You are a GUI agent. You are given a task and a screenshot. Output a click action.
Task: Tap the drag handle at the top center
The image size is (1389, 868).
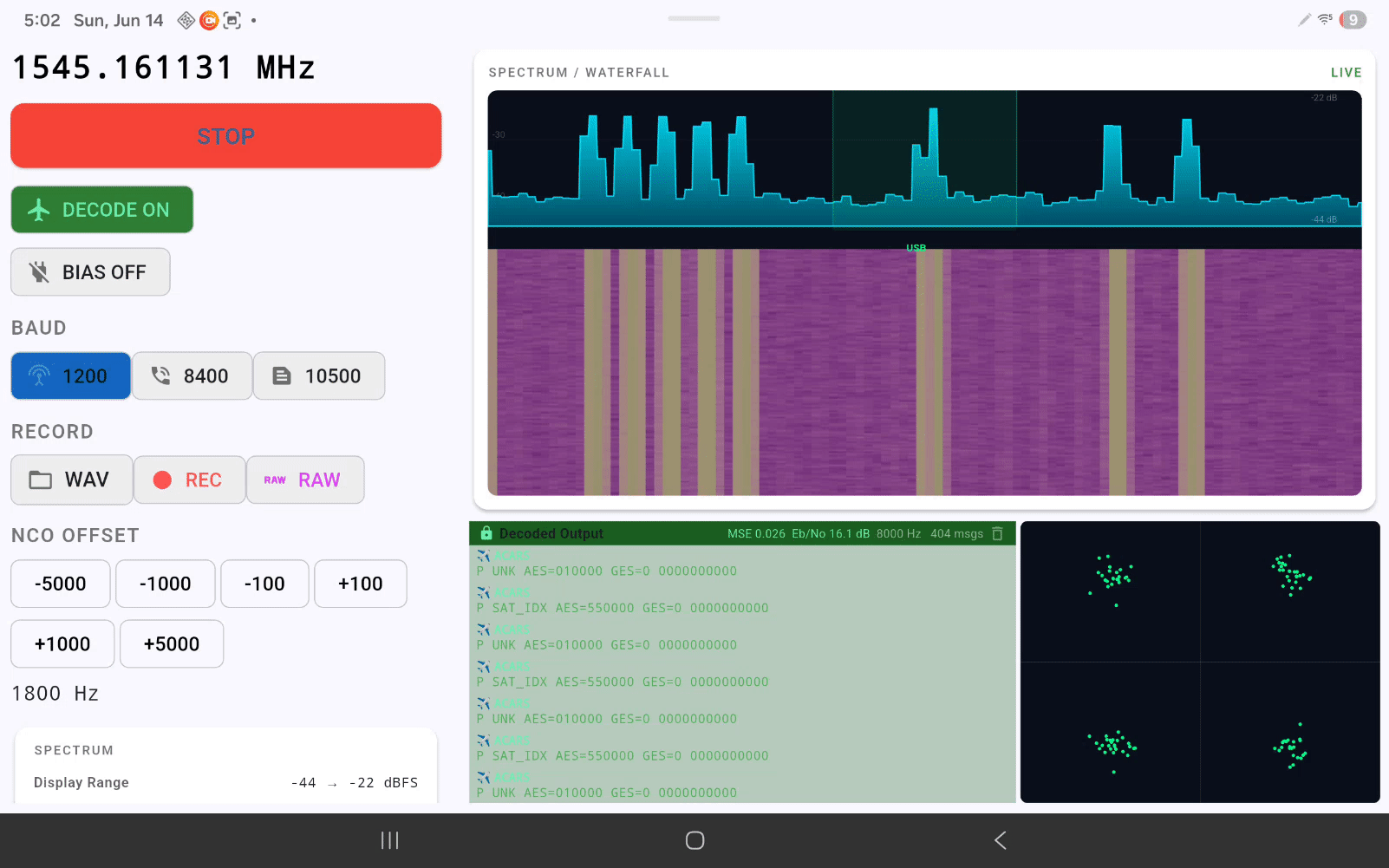click(x=694, y=18)
